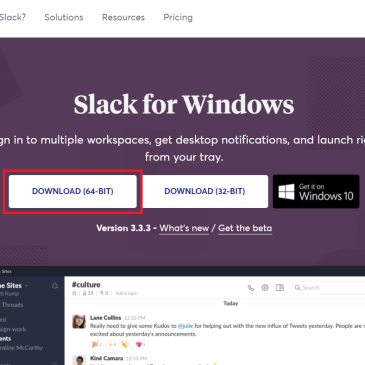
Task: Open the What's new link
Action: coord(184,228)
